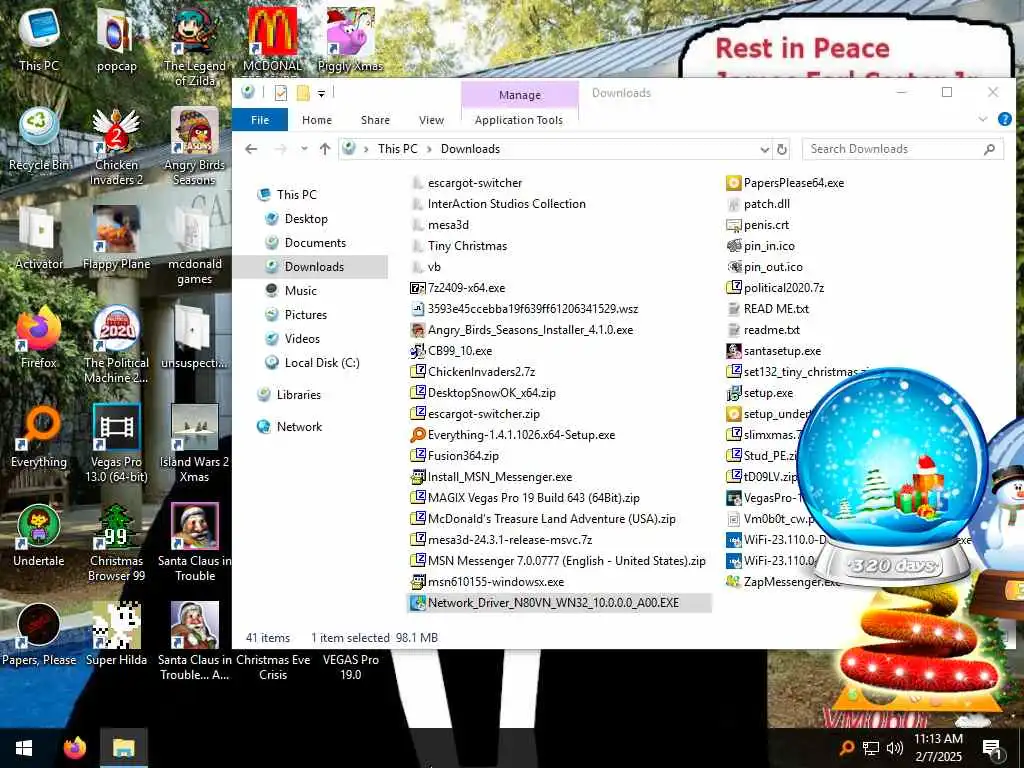The width and height of the screenshot is (1024, 768).
Task: Go up one folder level
Action: point(325,149)
